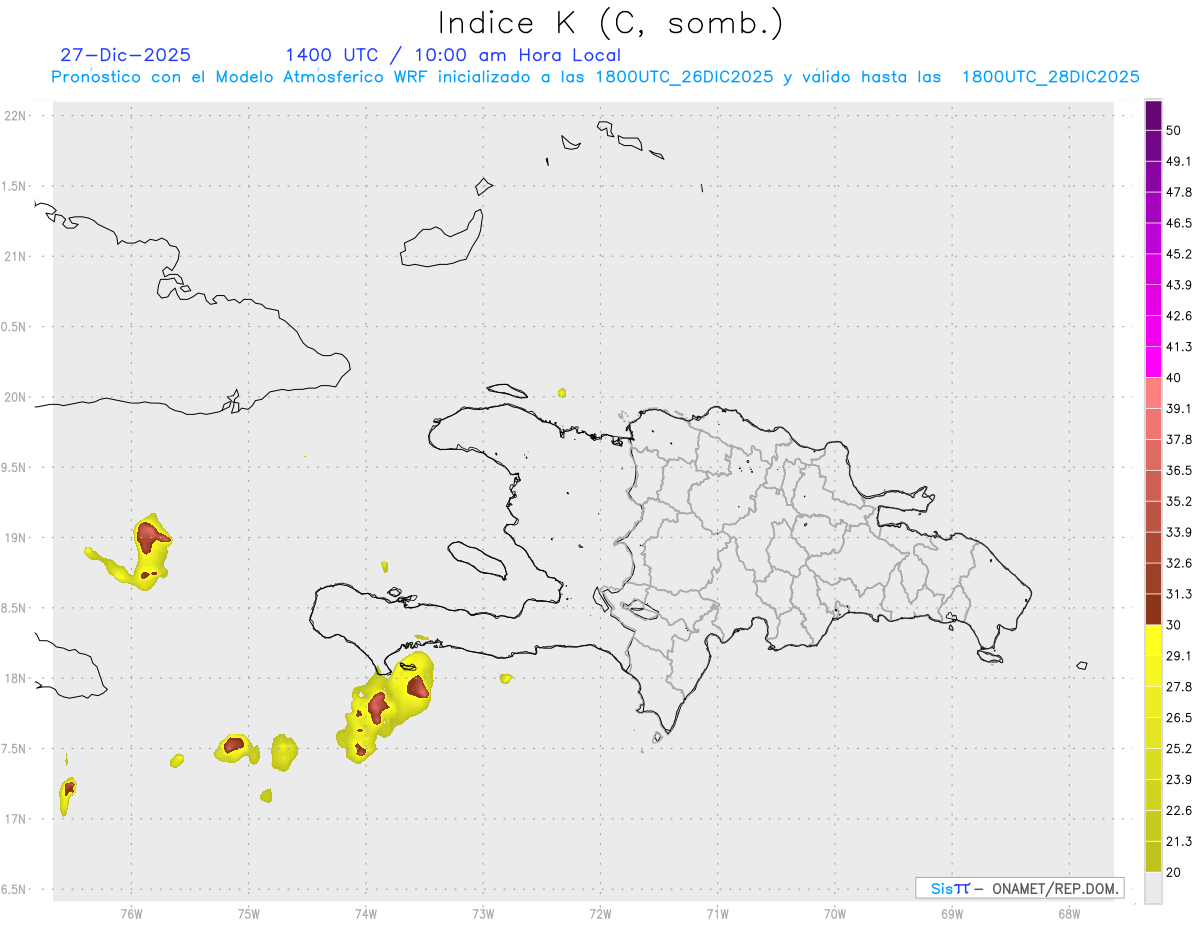Click the colorbar label "21.3"

click(x=1179, y=841)
